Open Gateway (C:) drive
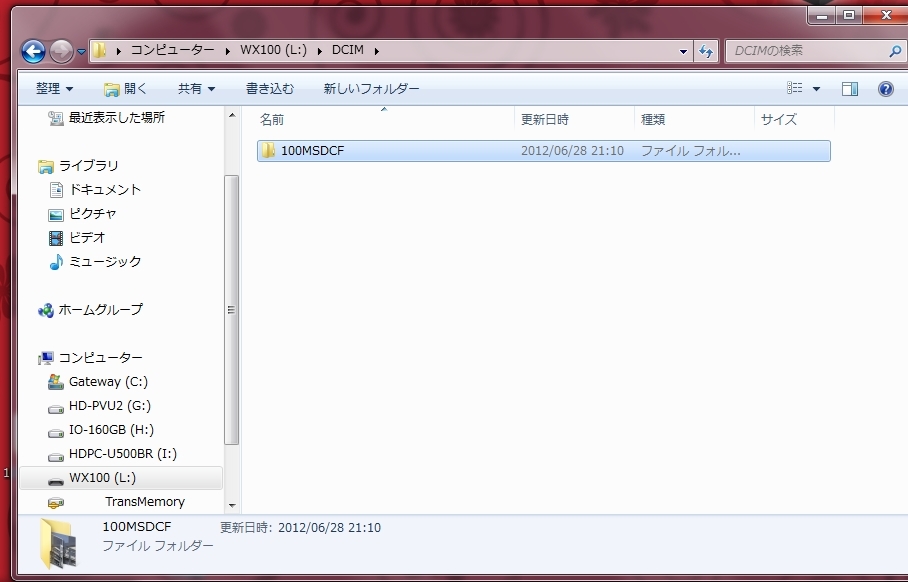Viewport: 908px width, 582px height. point(108,382)
